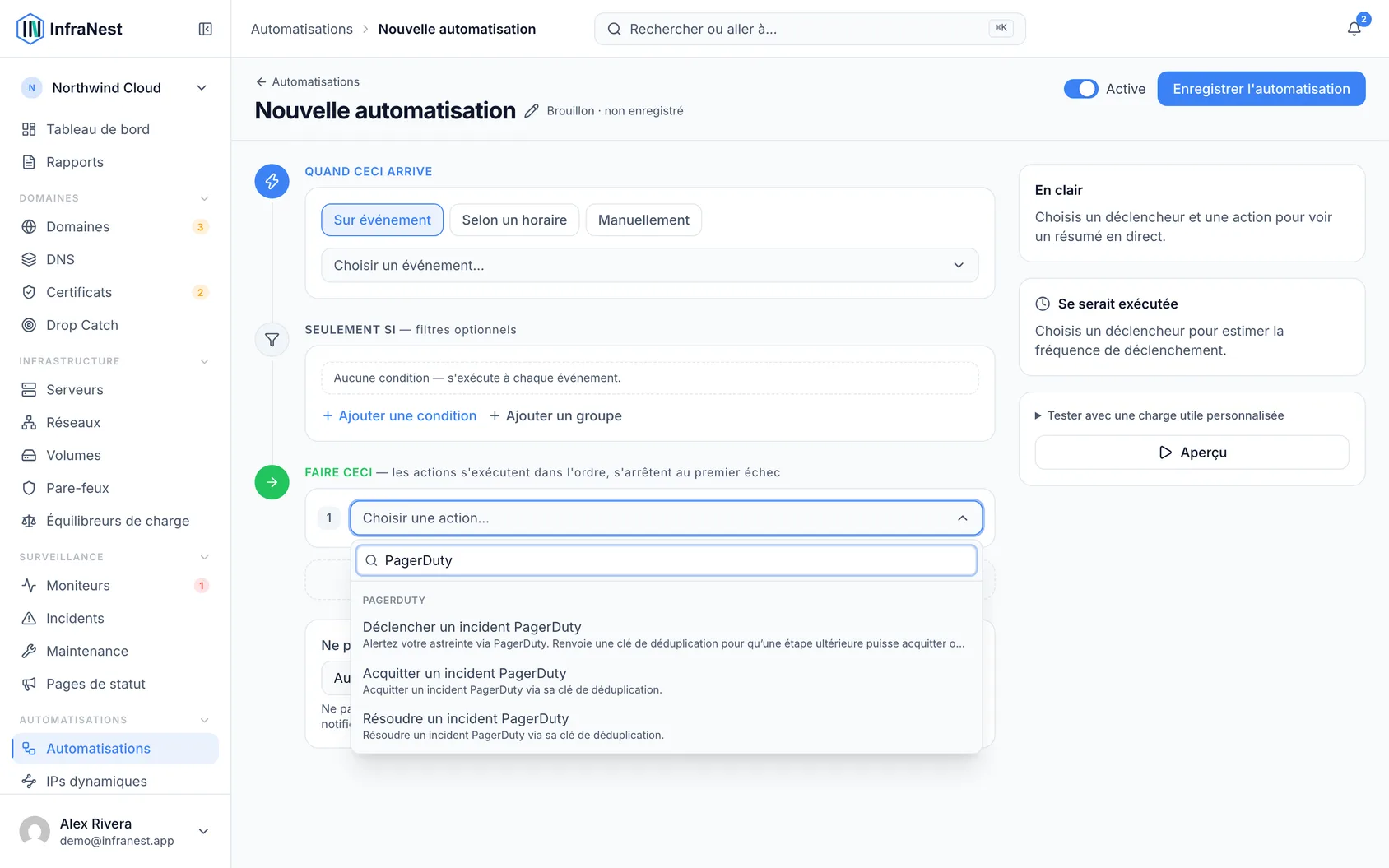
Task: Click the clock icon beside Se serait exécutée
Action: coord(1043,304)
